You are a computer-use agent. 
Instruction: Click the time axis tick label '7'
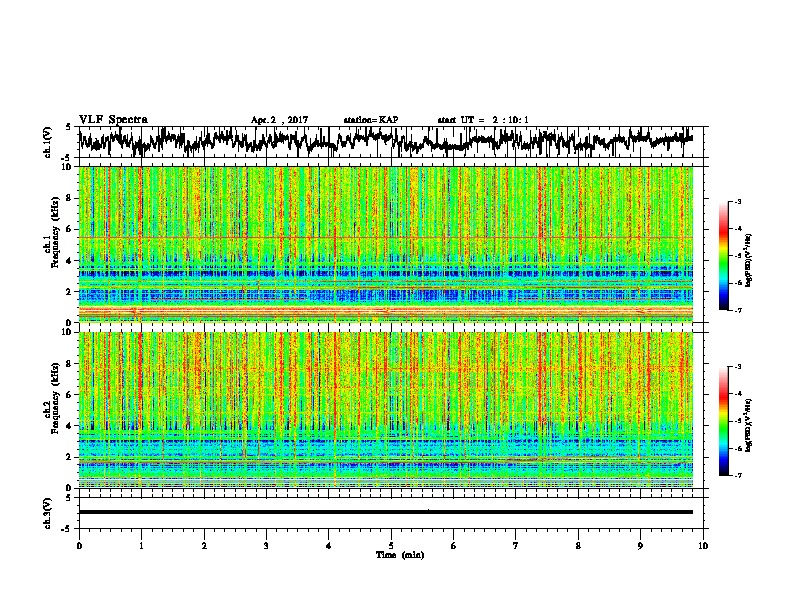pos(516,546)
